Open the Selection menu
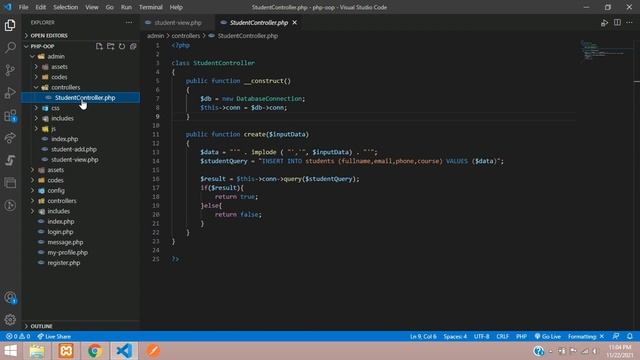The width and height of the screenshot is (640, 360). pos(65,7)
